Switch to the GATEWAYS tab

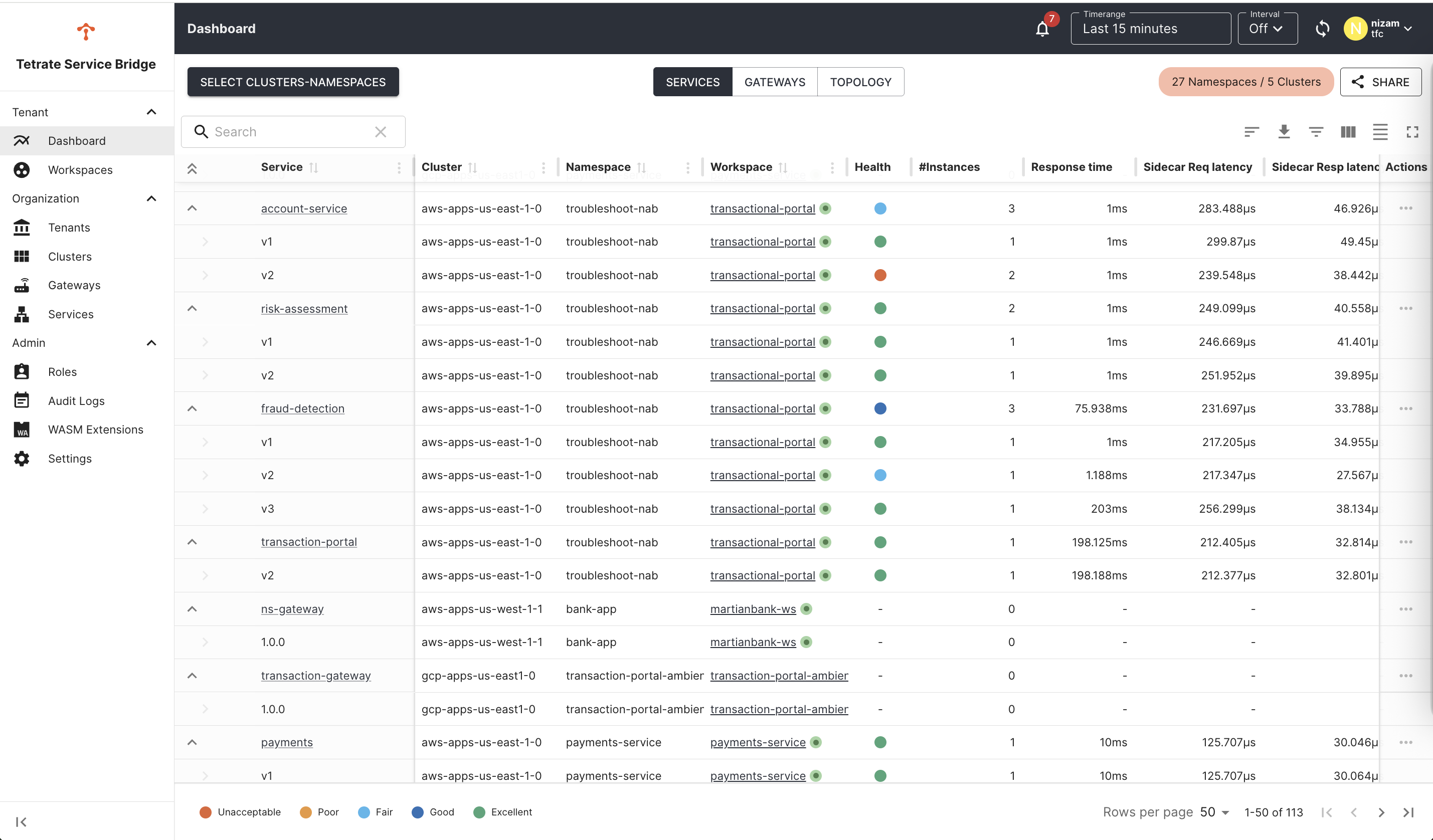tap(775, 81)
